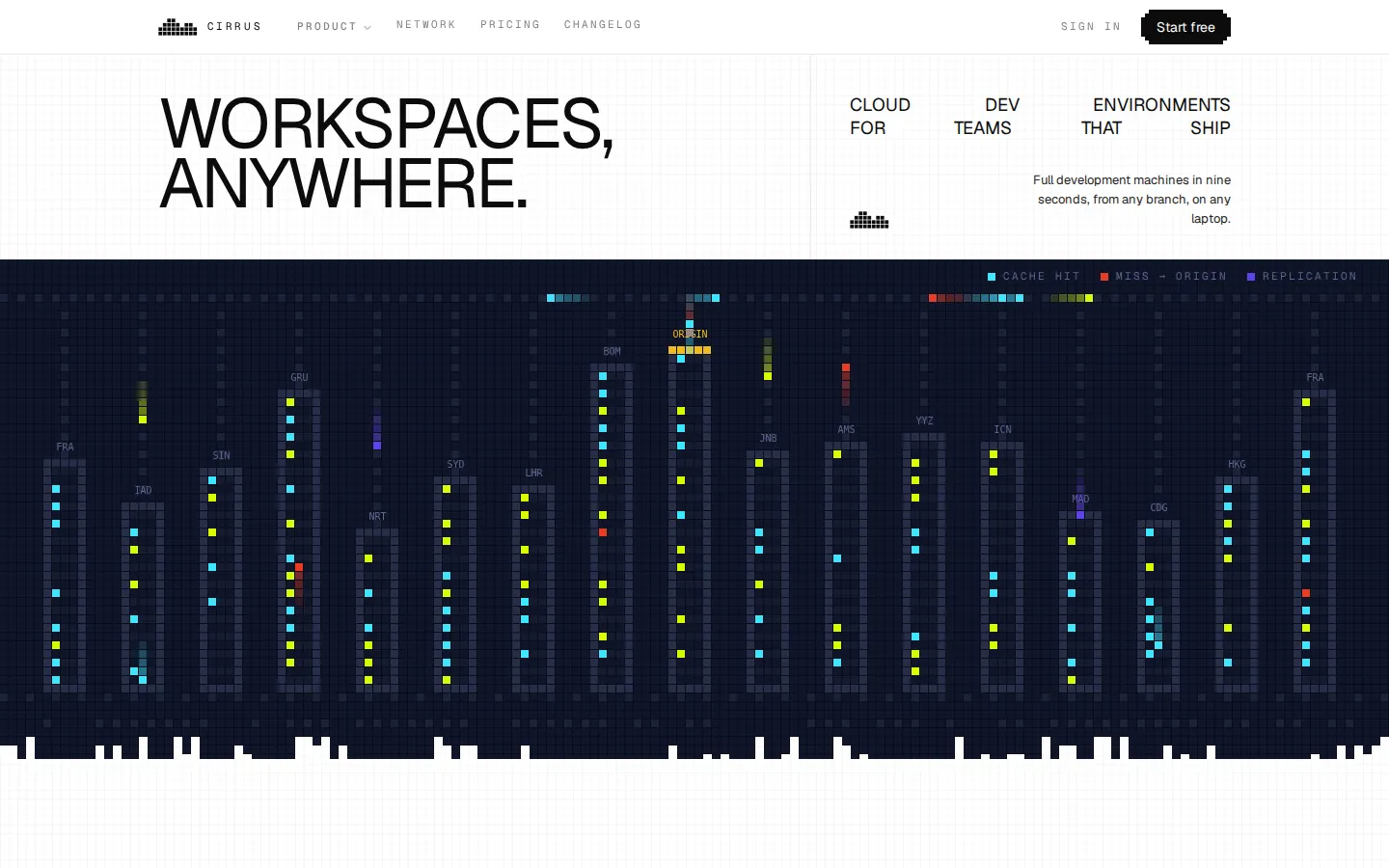Select the JNB tower label
The height and width of the screenshot is (868, 1389).
768,439
